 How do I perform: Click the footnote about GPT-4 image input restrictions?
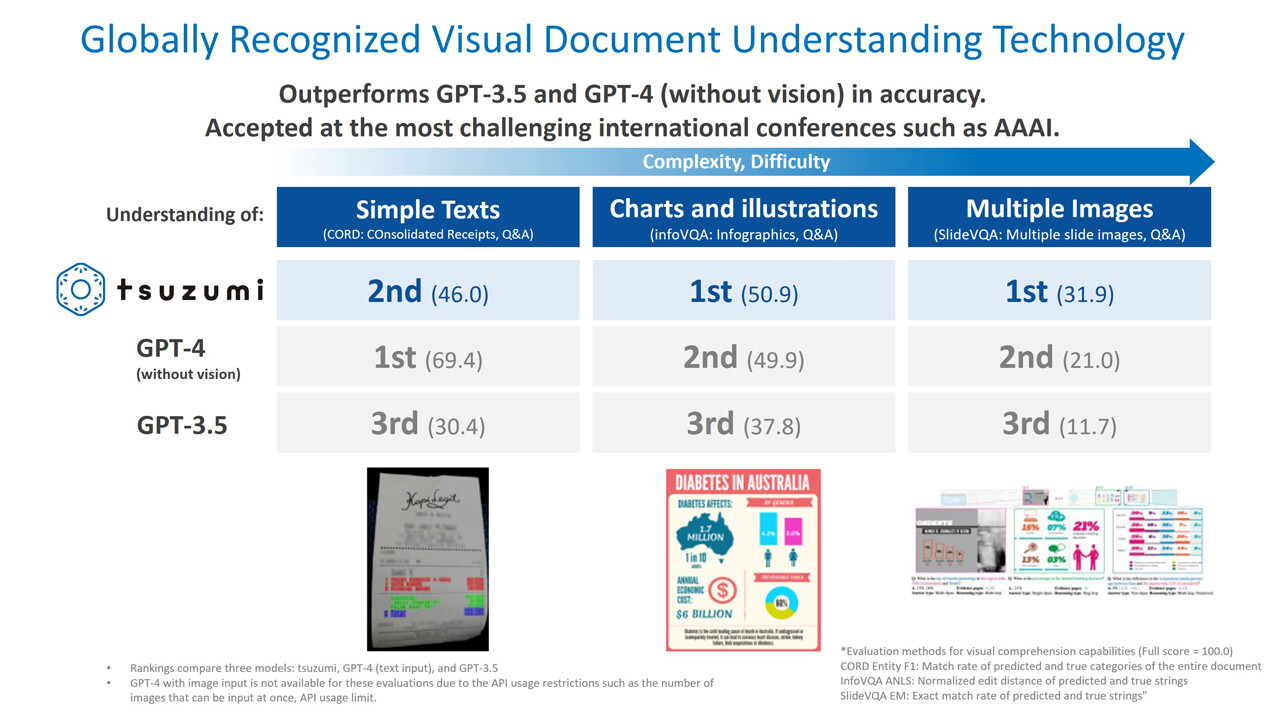point(422,690)
